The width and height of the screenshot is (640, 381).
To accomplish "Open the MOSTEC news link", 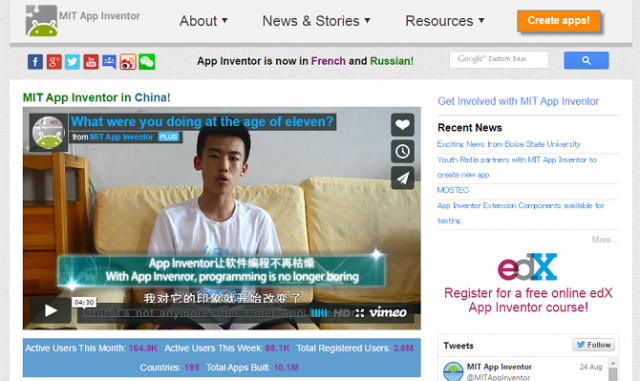I will 453,190.
